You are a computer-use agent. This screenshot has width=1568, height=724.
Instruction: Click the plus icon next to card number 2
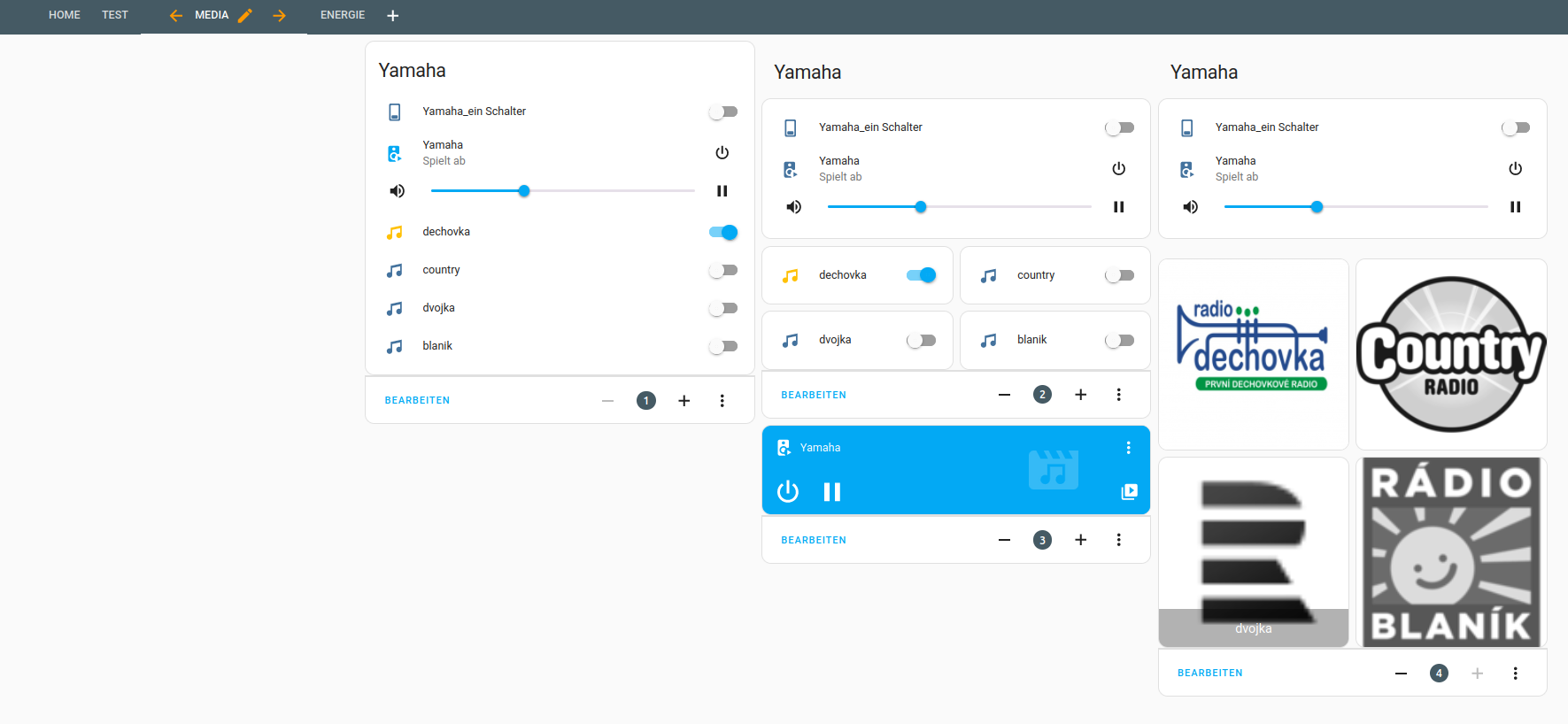pyautogui.click(x=1080, y=395)
